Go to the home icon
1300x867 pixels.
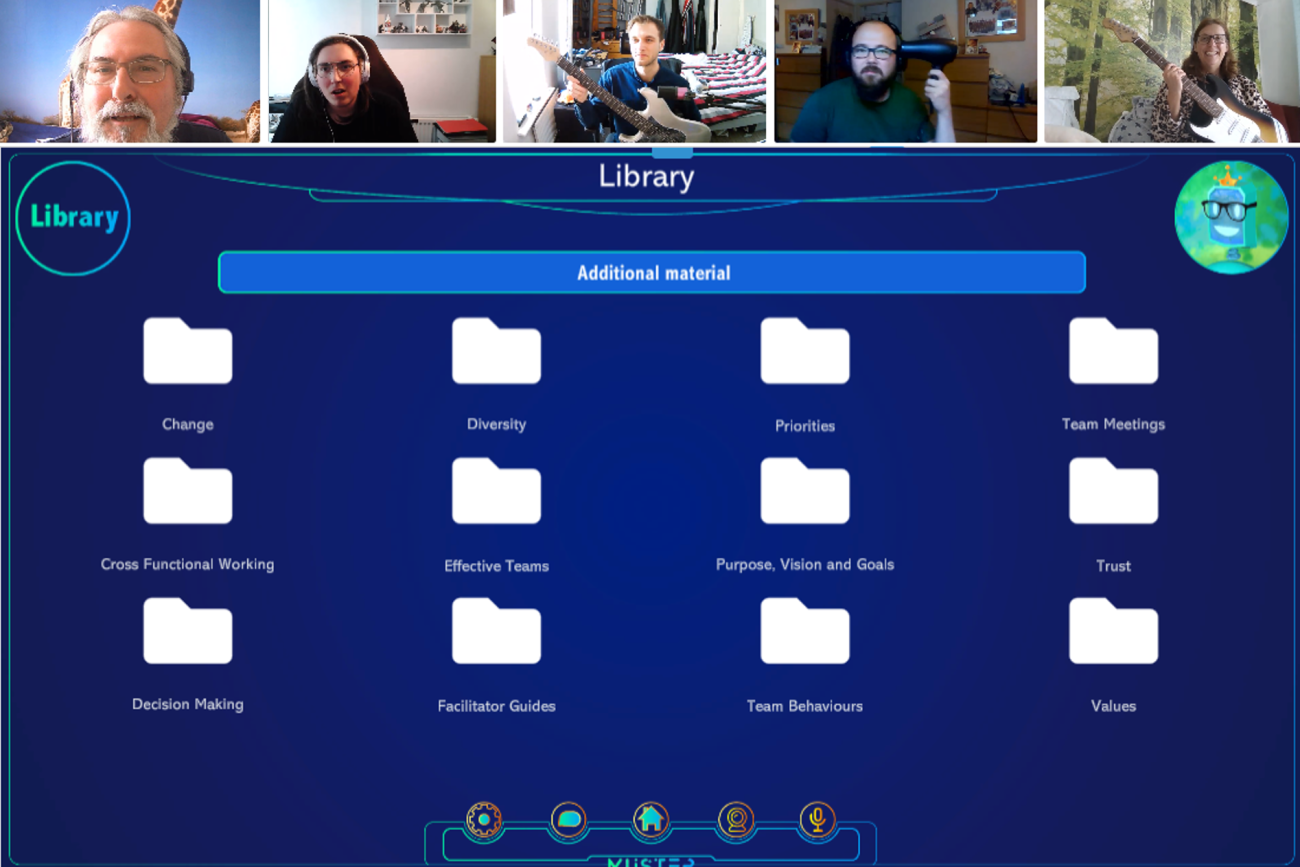pyautogui.click(x=651, y=820)
